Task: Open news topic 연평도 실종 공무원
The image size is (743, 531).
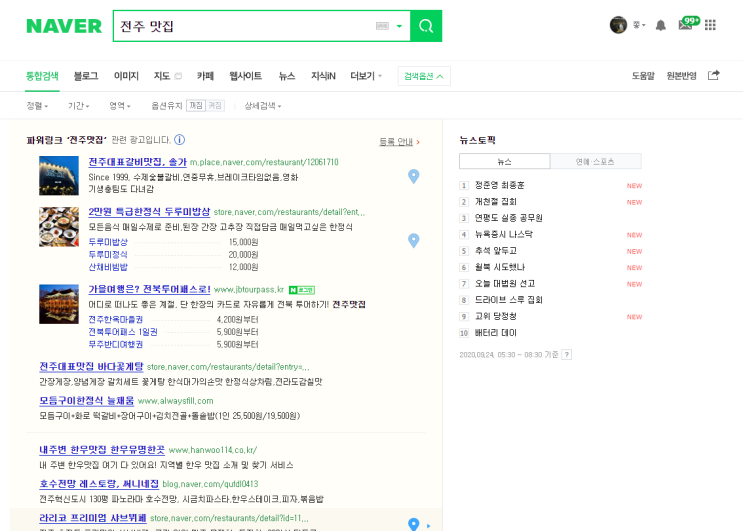Action: [x=508, y=218]
